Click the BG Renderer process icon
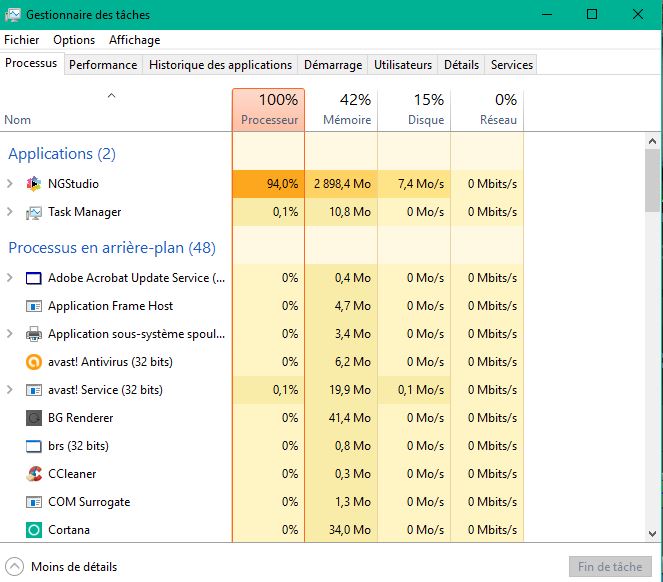The height and width of the screenshot is (582, 663). click(x=33, y=418)
